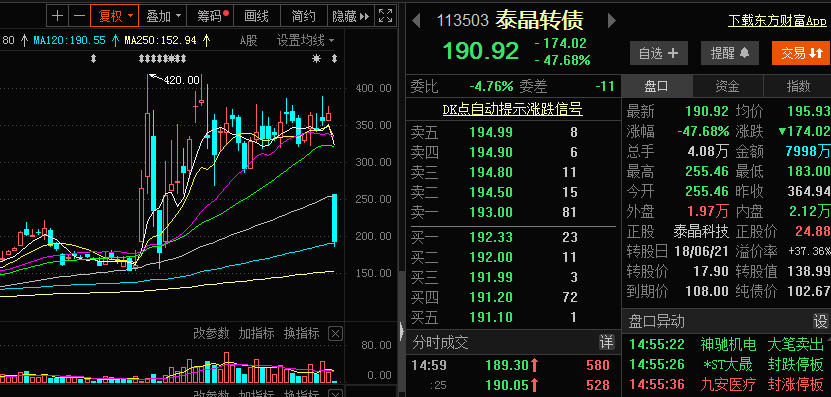Click the 转股价 17.90 value

(711, 272)
